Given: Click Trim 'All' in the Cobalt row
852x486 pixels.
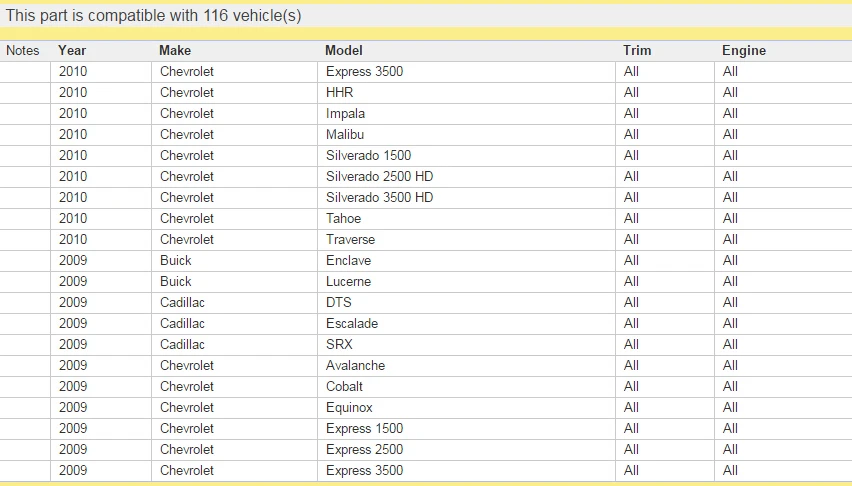Looking at the screenshot, I should coord(631,387).
